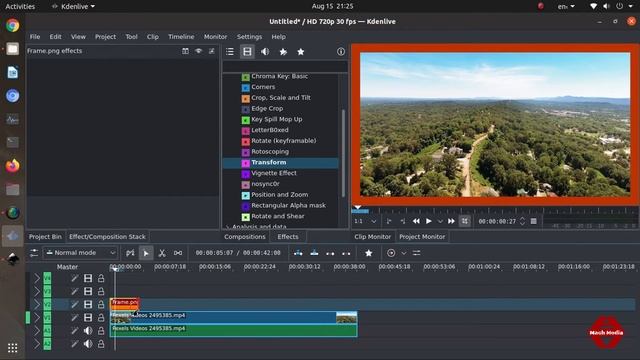
Task: Click the split compare icon in effects stack
Action: click(x=185, y=51)
